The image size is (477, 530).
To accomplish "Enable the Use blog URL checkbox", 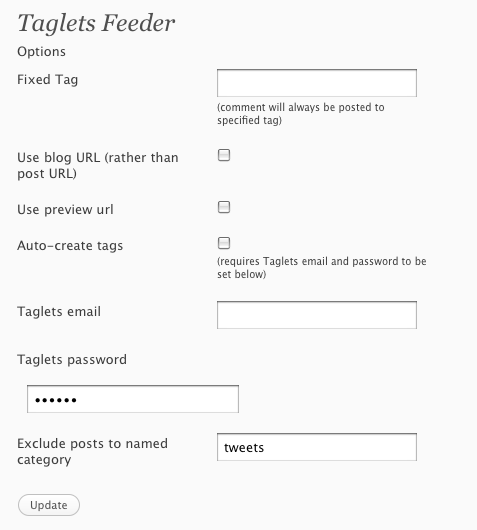I will tap(224, 155).
